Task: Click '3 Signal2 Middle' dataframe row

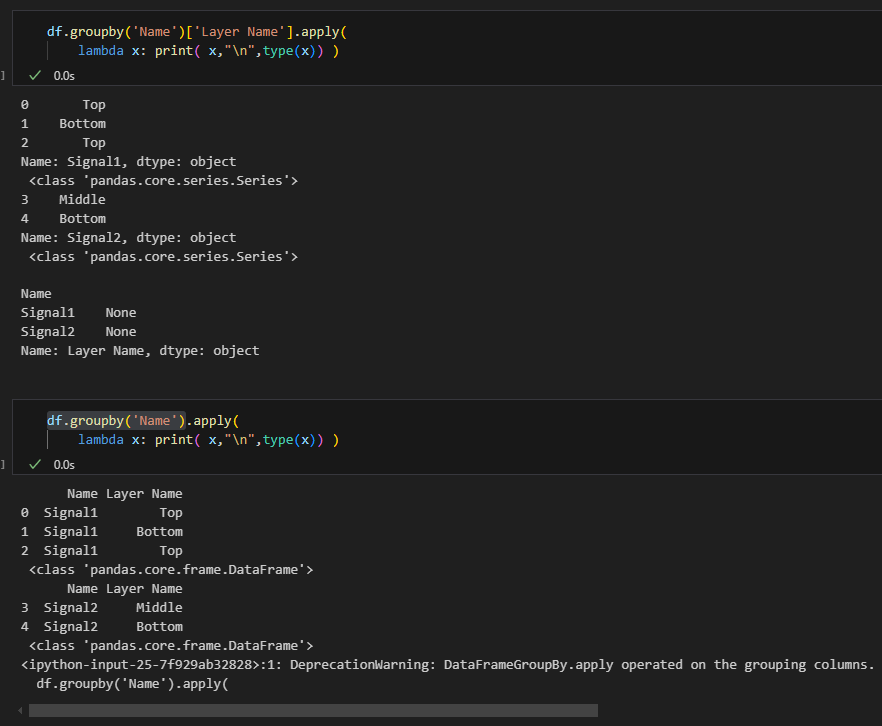Action: (102, 608)
